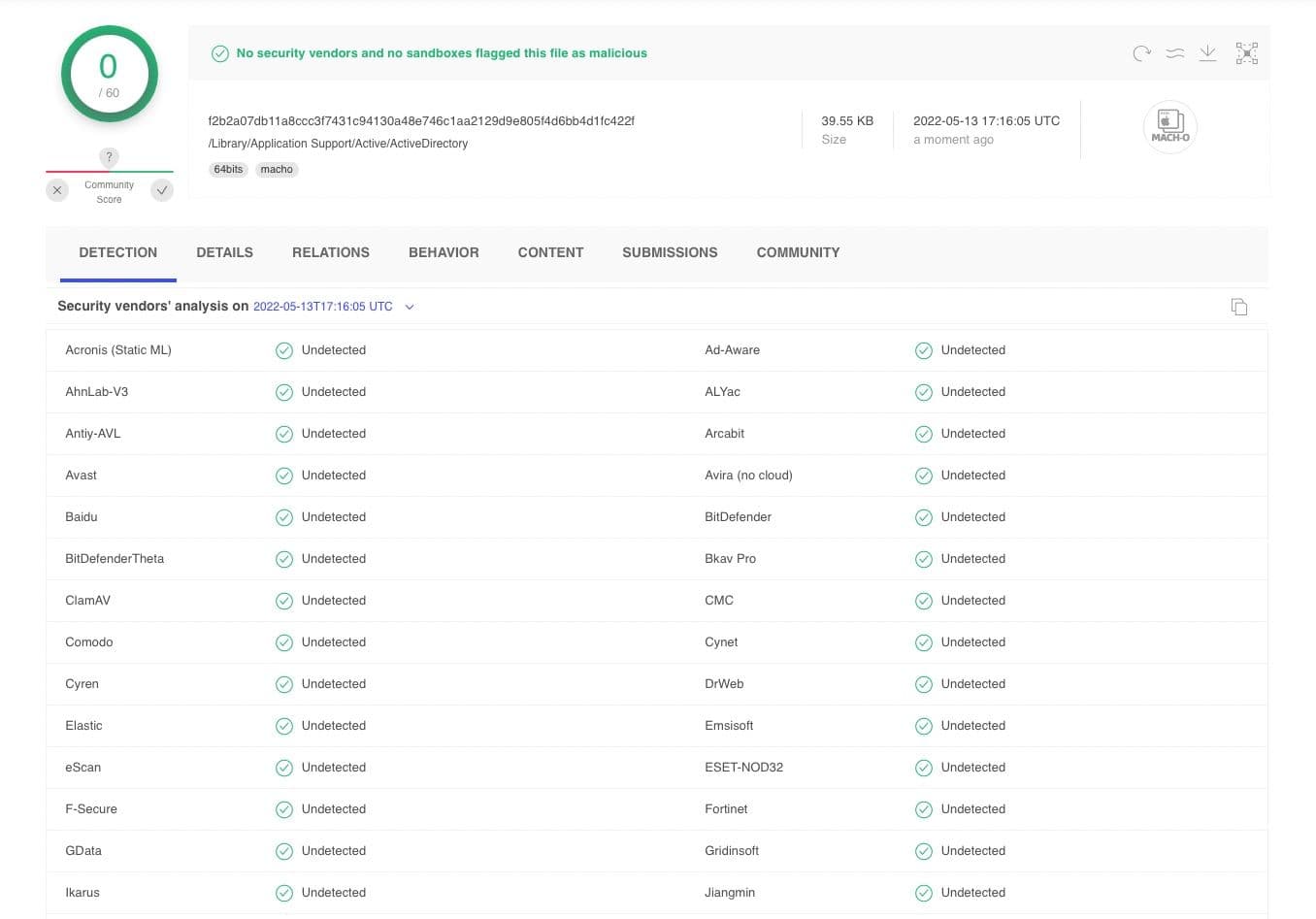Switch to the RELATIONS tab

tap(331, 252)
